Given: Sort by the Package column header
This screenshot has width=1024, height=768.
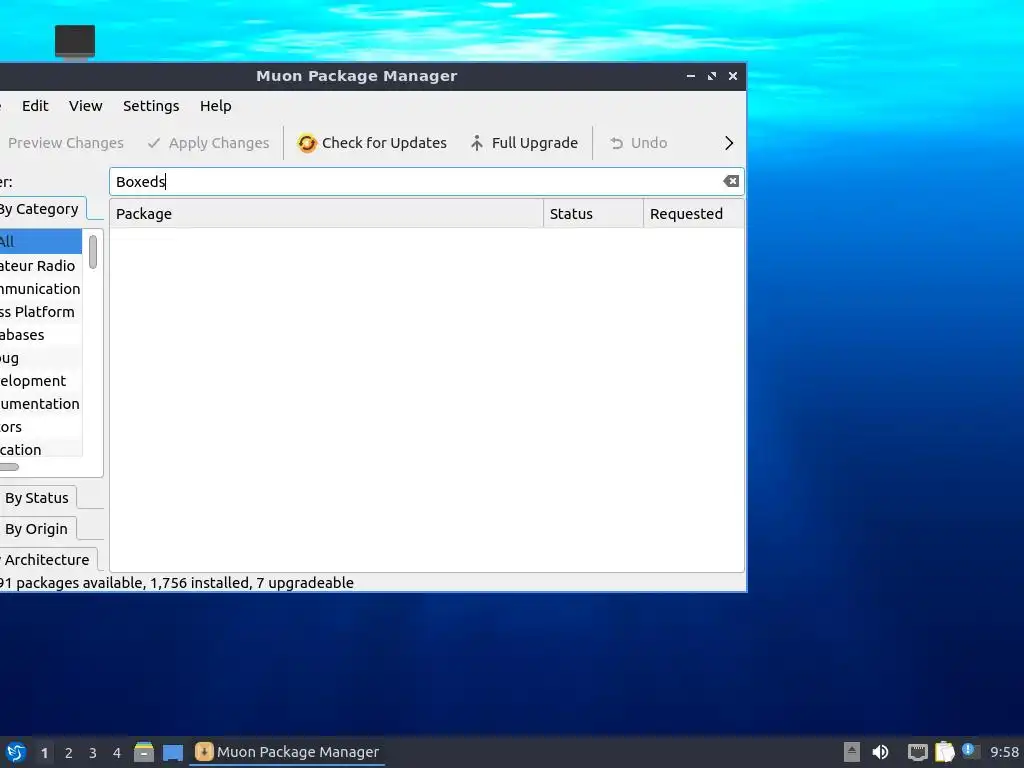Looking at the screenshot, I should [x=326, y=214].
